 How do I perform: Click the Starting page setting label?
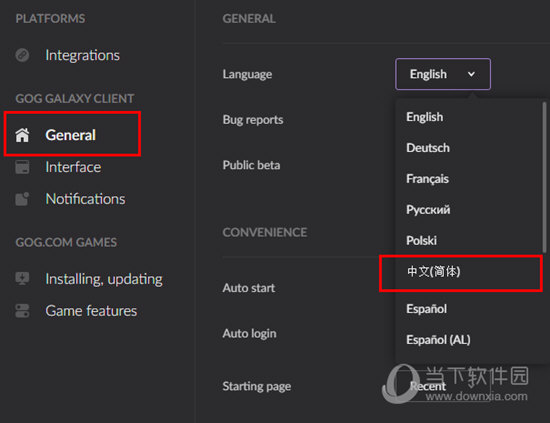tap(257, 386)
